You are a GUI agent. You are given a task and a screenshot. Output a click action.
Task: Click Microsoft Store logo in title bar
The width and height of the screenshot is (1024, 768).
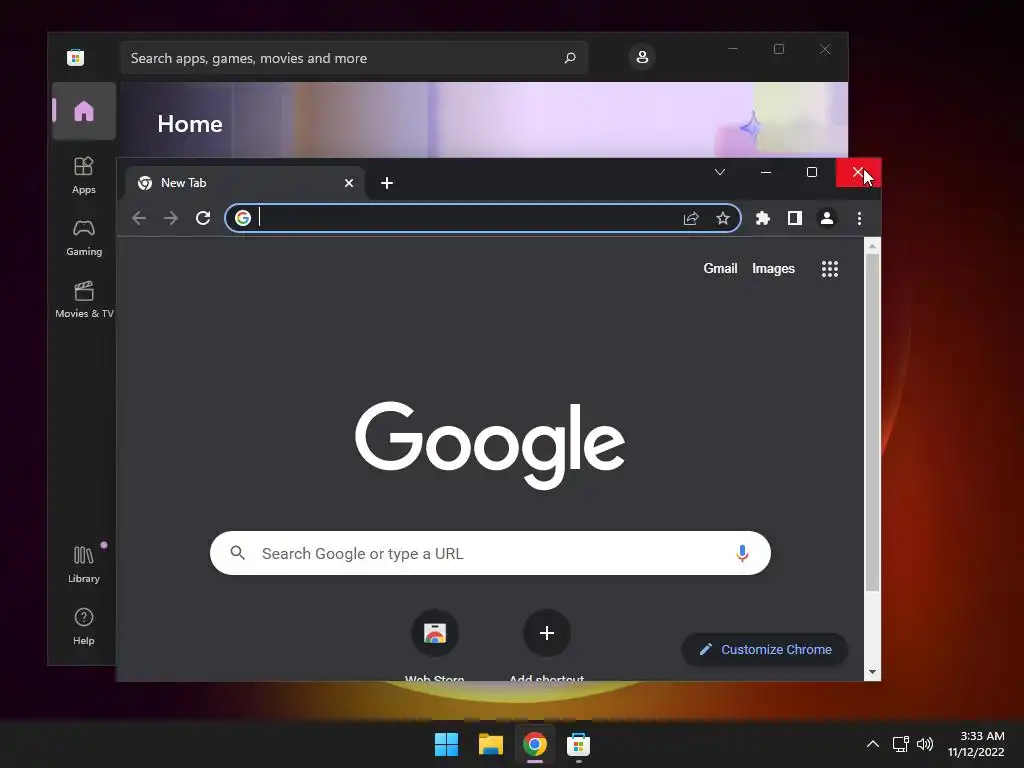[75, 57]
